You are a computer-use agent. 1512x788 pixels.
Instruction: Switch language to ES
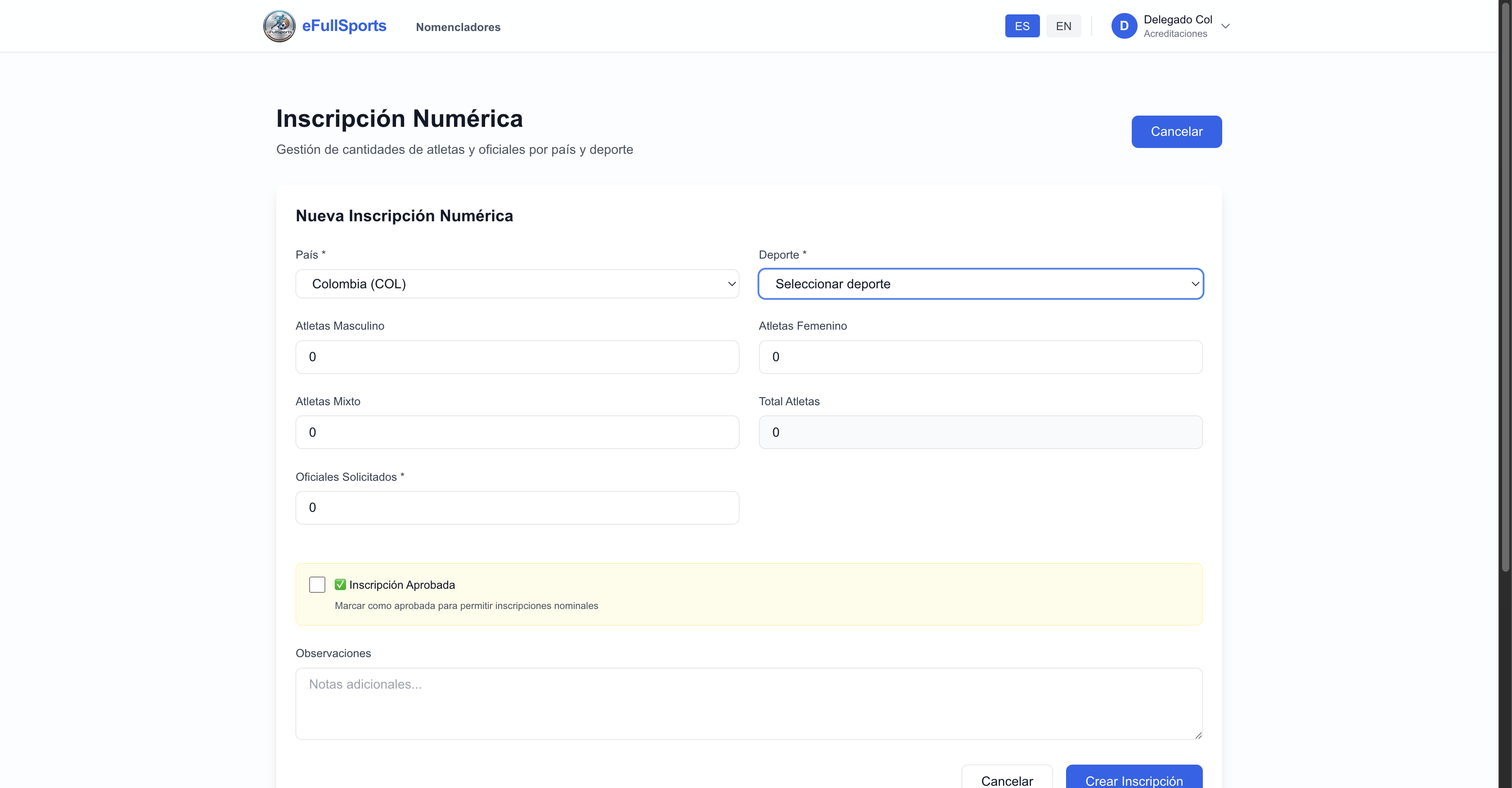tap(1022, 26)
